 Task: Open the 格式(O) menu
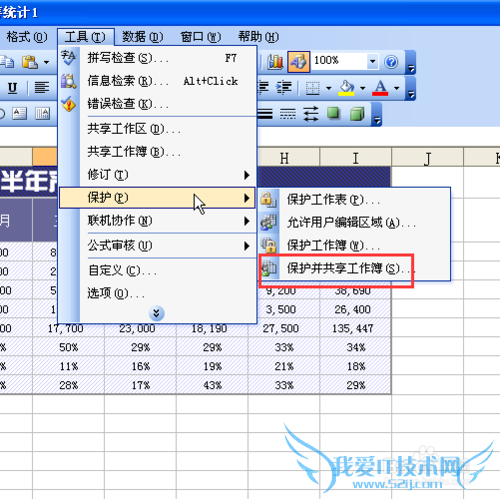(x=27, y=37)
